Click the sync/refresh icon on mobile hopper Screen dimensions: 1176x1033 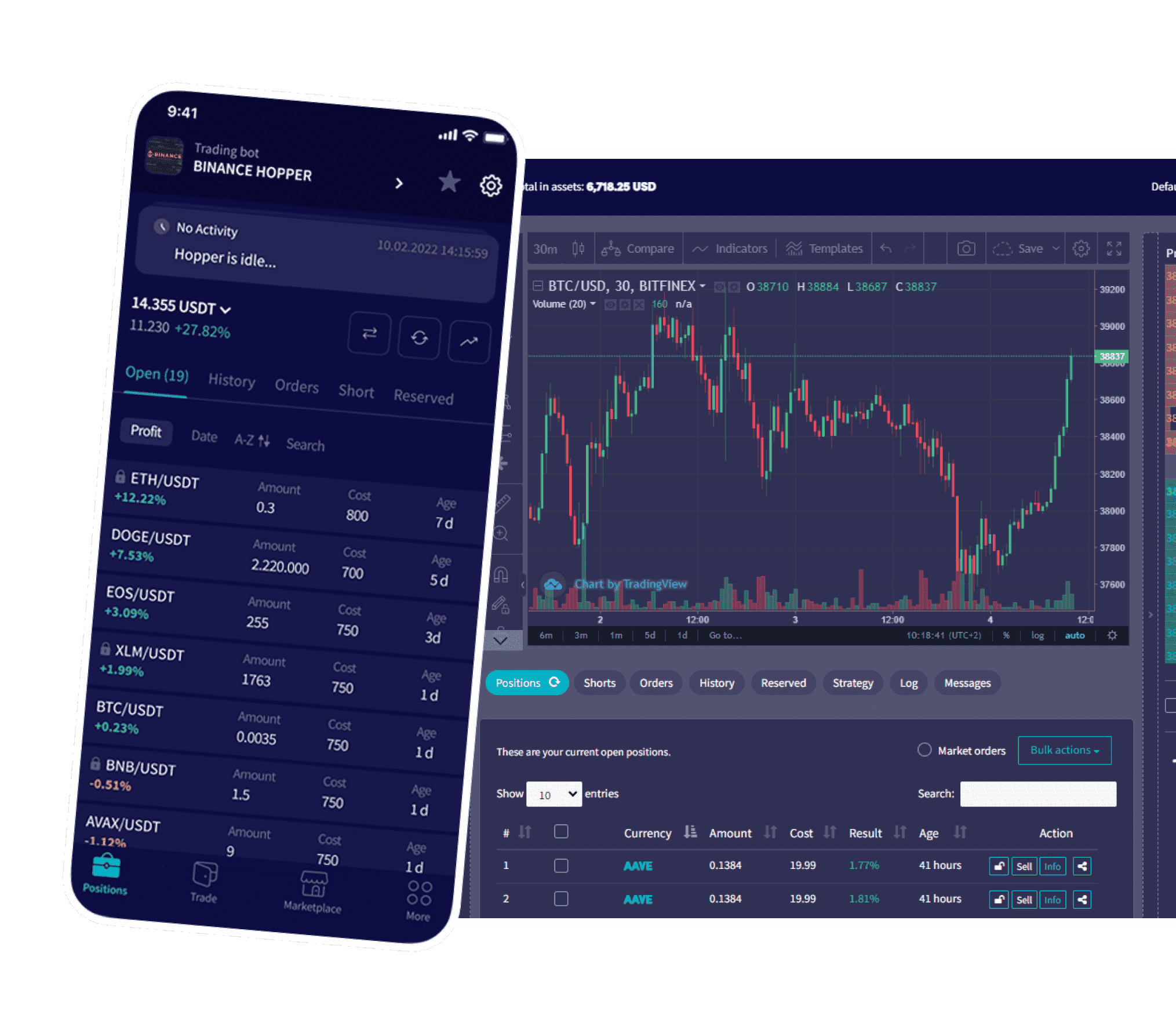tap(420, 333)
